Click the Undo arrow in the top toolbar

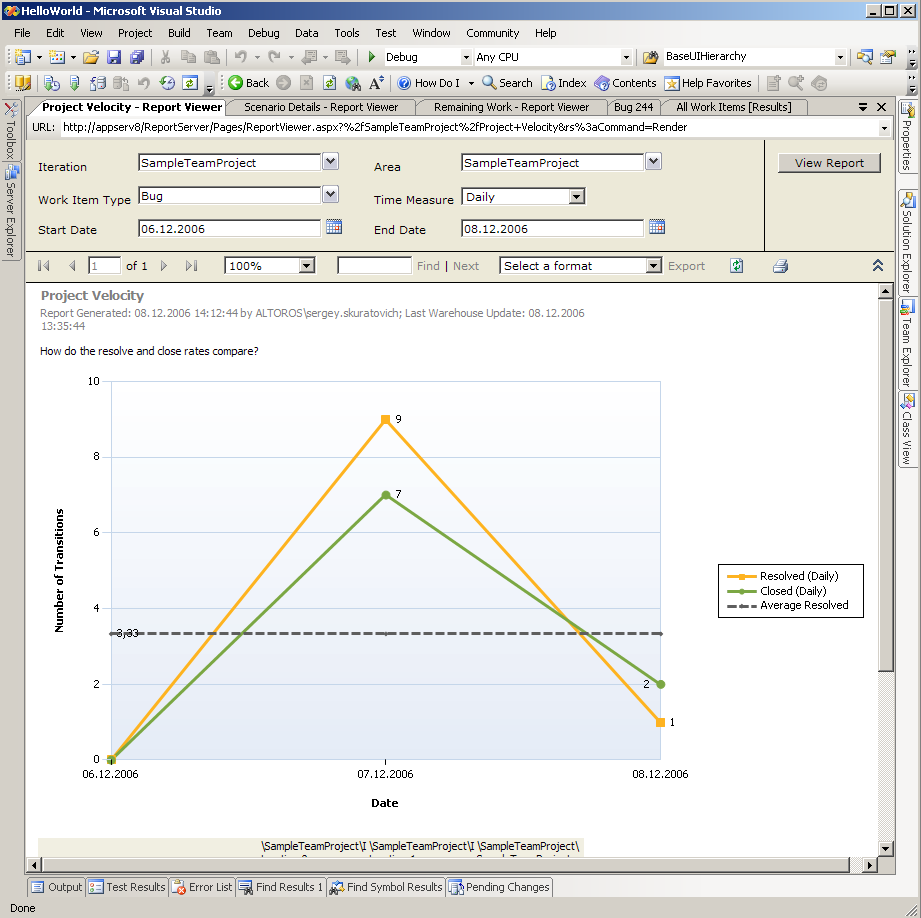coord(240,57)
